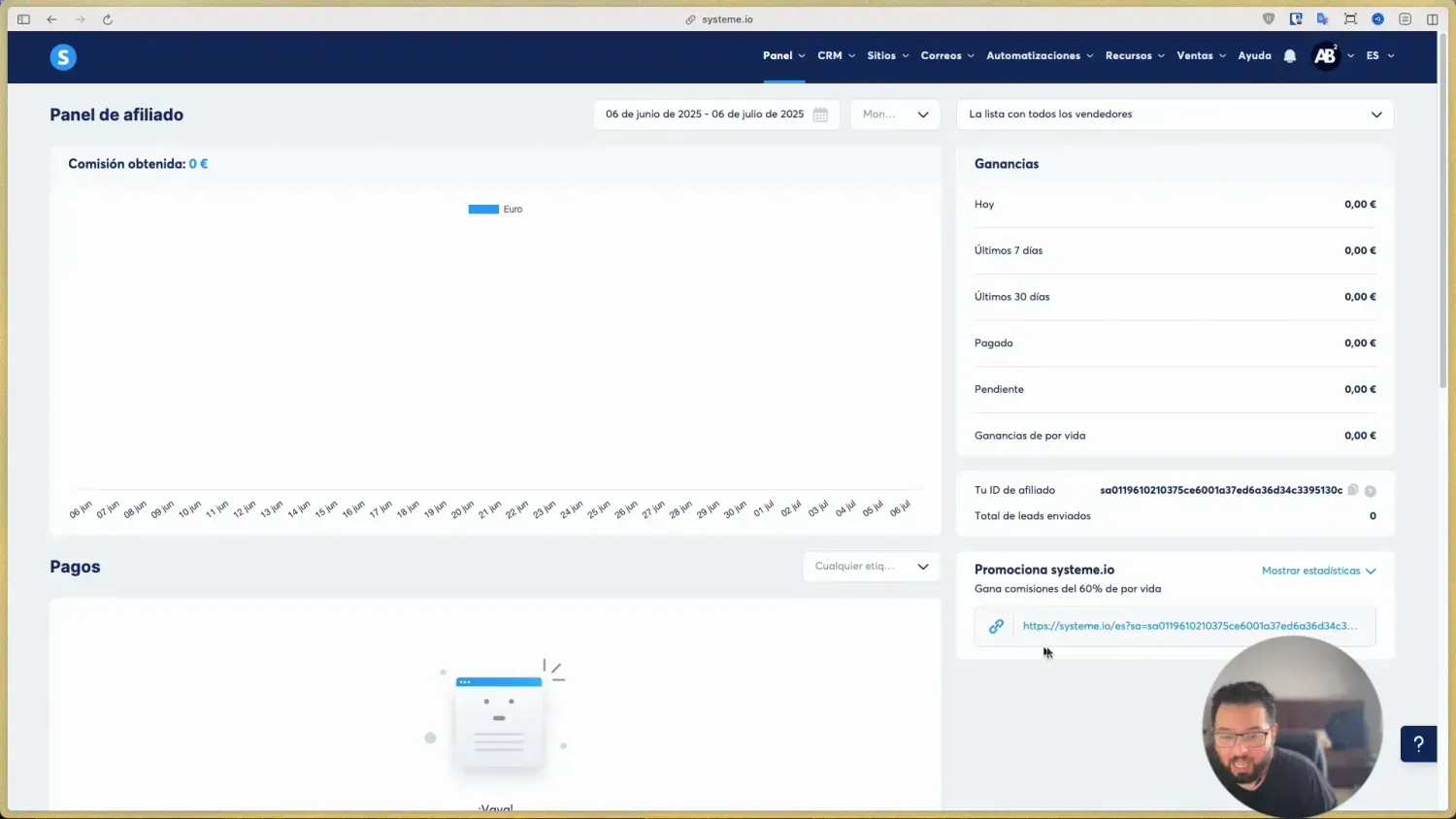The width and height of the screenshot is (1456, 819).
Task: Click the systeme.io affiliate URL link
Action: point(1189,626)
